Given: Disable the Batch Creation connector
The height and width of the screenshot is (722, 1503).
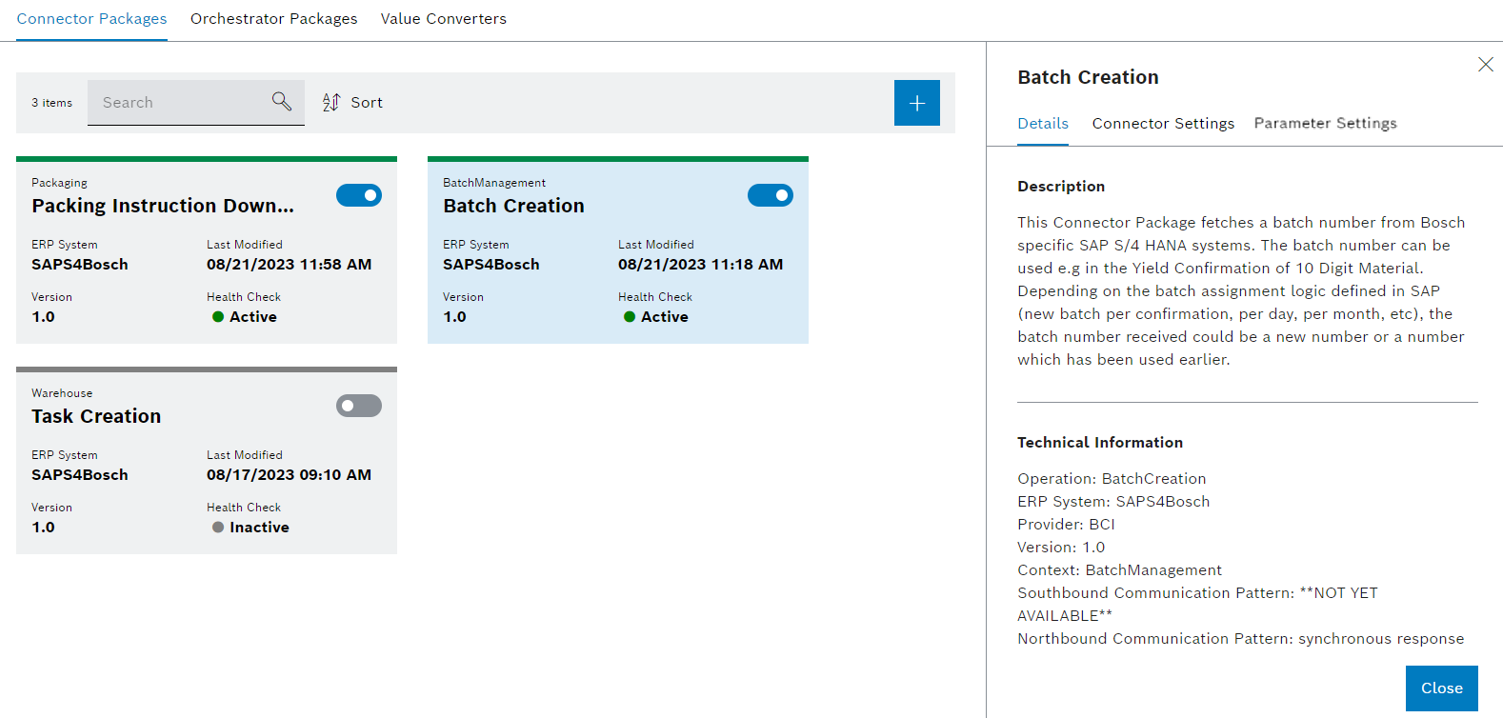Looking at the screenshot, I should (x=770, y=195).
